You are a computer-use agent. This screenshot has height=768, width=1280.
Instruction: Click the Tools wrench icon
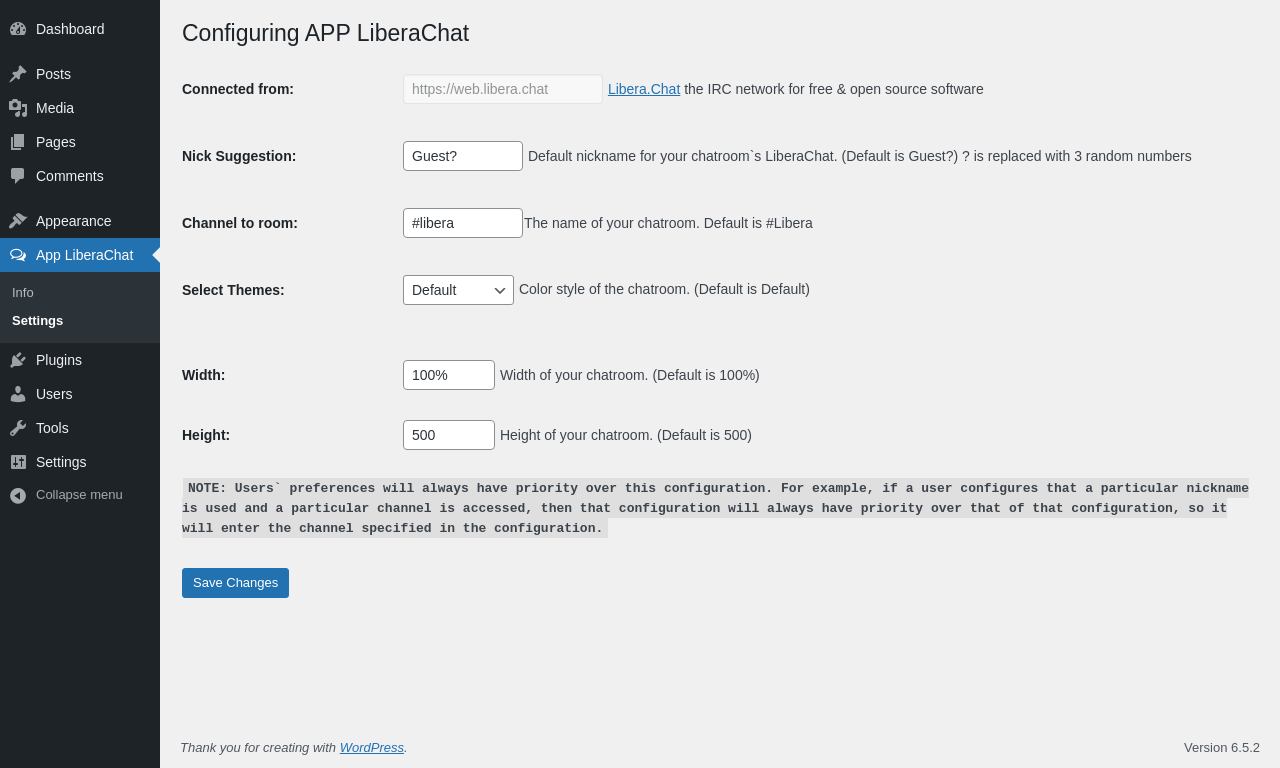(18, 428)
